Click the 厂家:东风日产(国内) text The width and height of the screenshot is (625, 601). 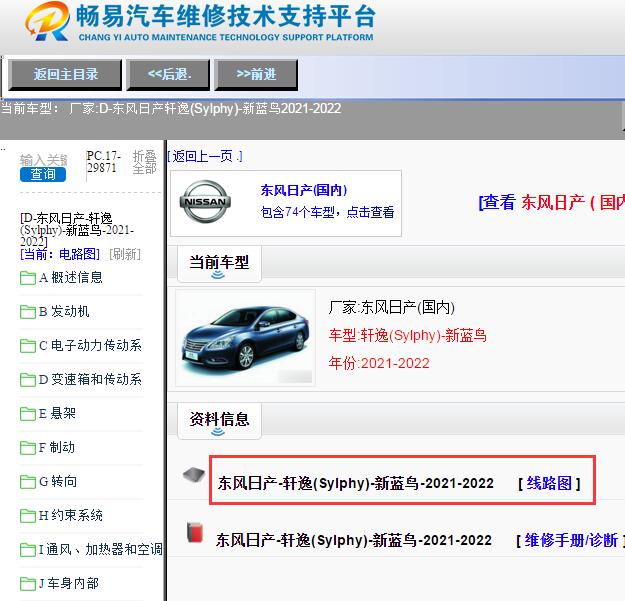pos(391,307)
